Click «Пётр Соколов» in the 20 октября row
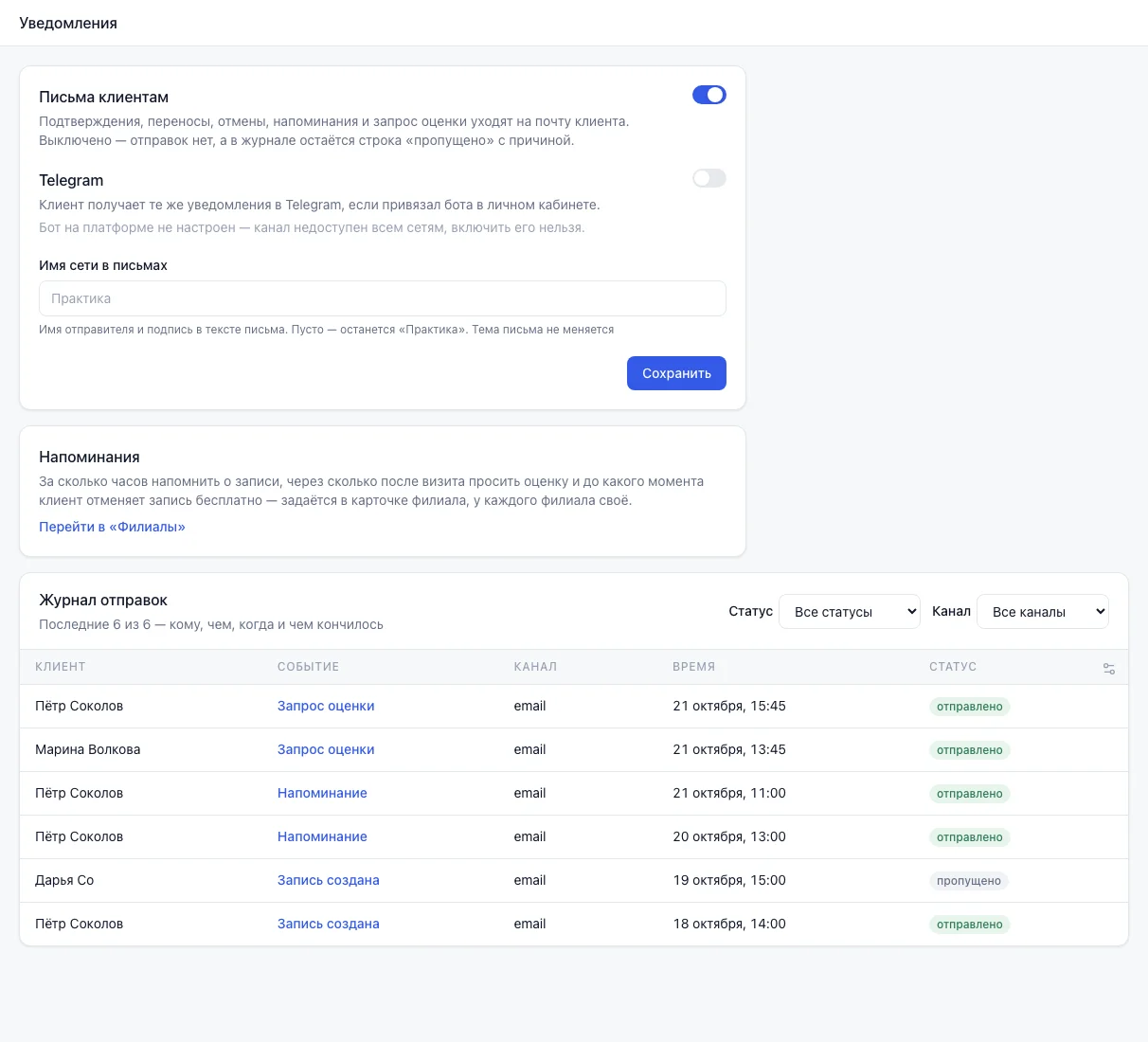 (80, 836)
